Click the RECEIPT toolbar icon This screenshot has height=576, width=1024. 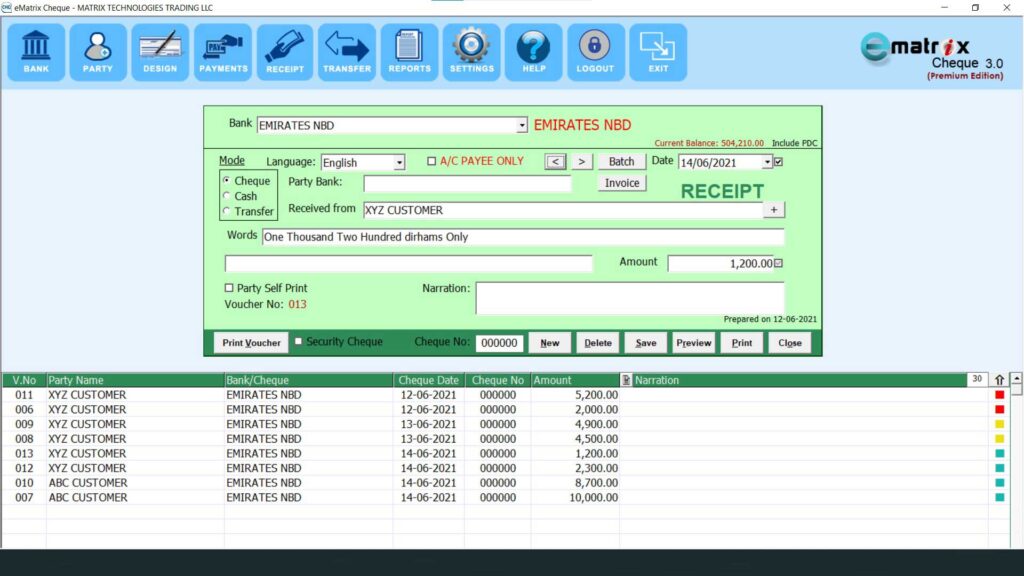point(285,51)
